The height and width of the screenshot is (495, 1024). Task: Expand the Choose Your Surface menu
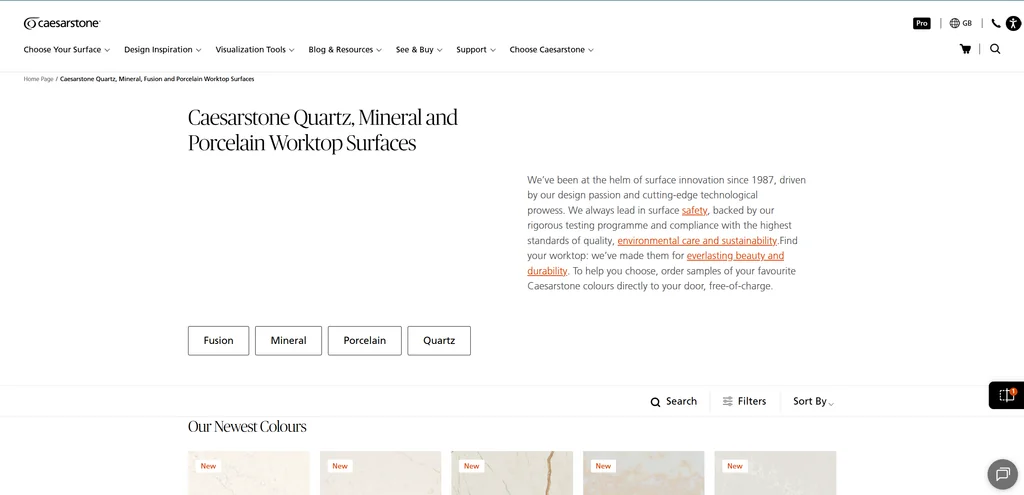66,49
